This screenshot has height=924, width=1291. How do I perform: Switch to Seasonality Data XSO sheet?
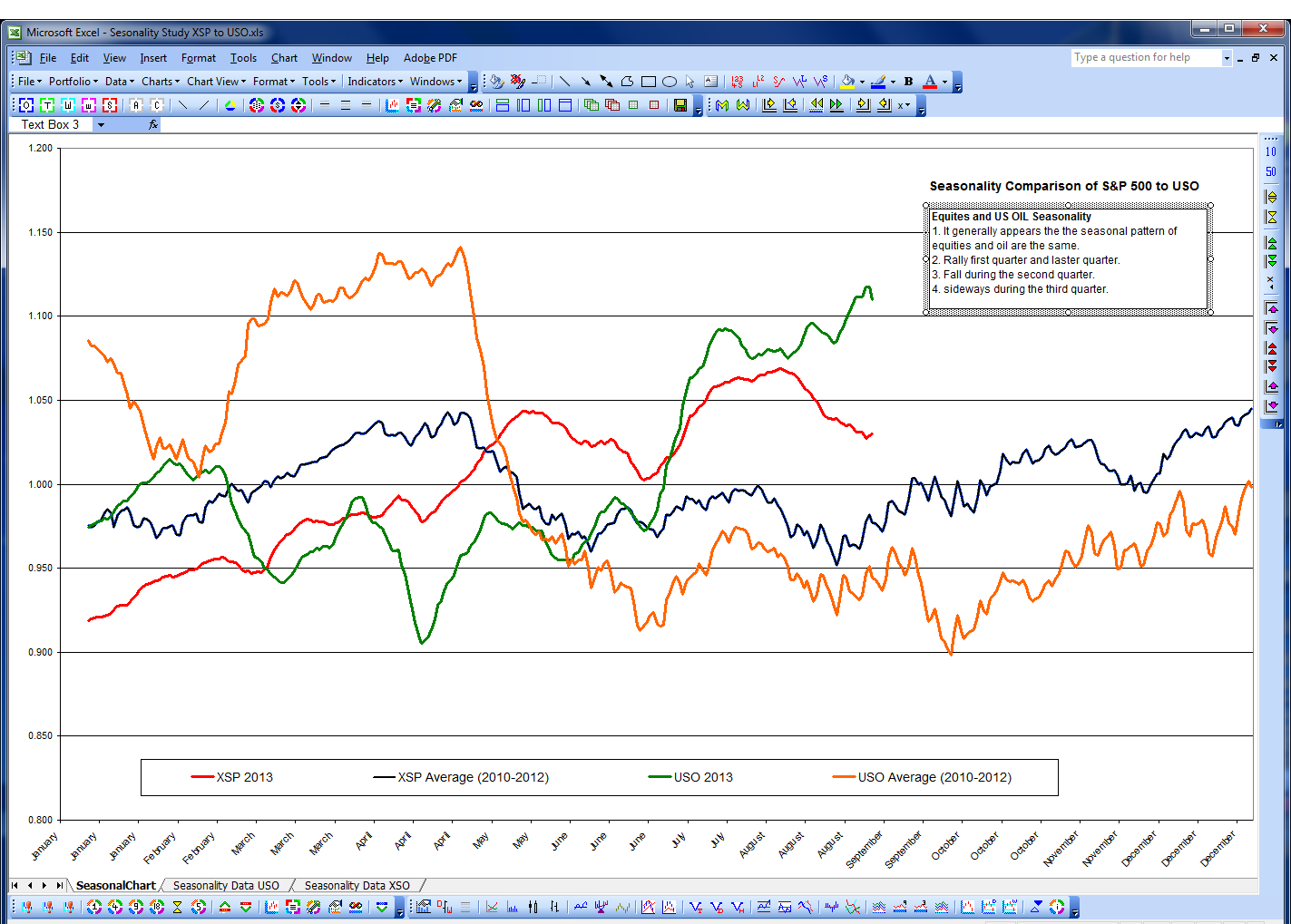(357, 886)
